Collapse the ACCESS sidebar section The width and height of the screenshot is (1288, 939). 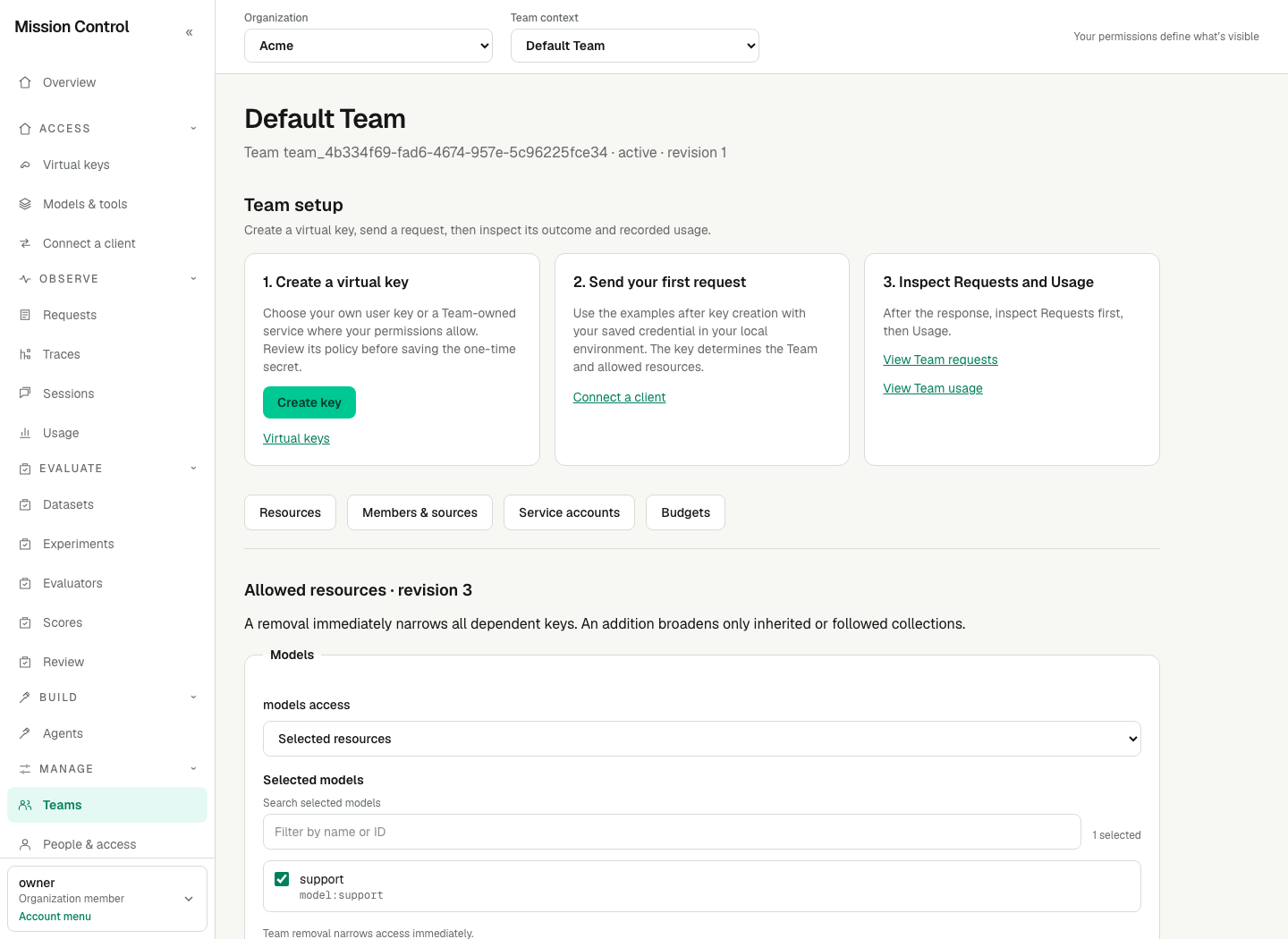193,129
